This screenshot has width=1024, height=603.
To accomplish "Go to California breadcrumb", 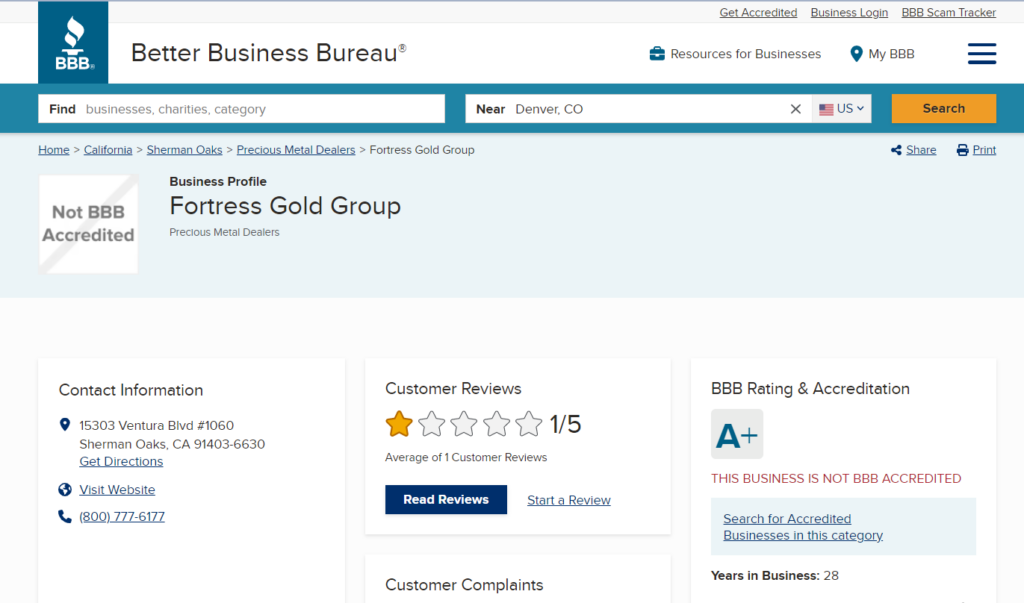I will (x=108, y=150).
